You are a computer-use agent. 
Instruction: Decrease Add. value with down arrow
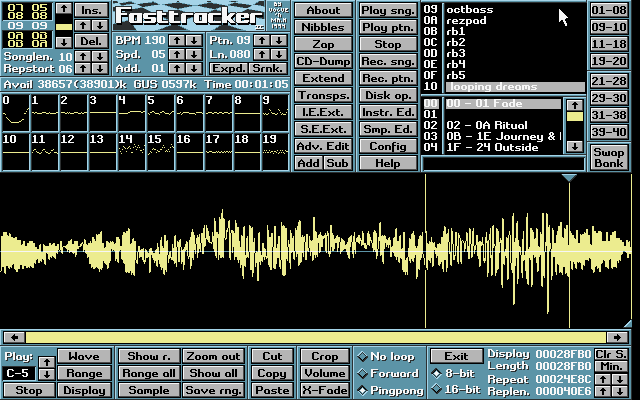click(x=194, y=68)
